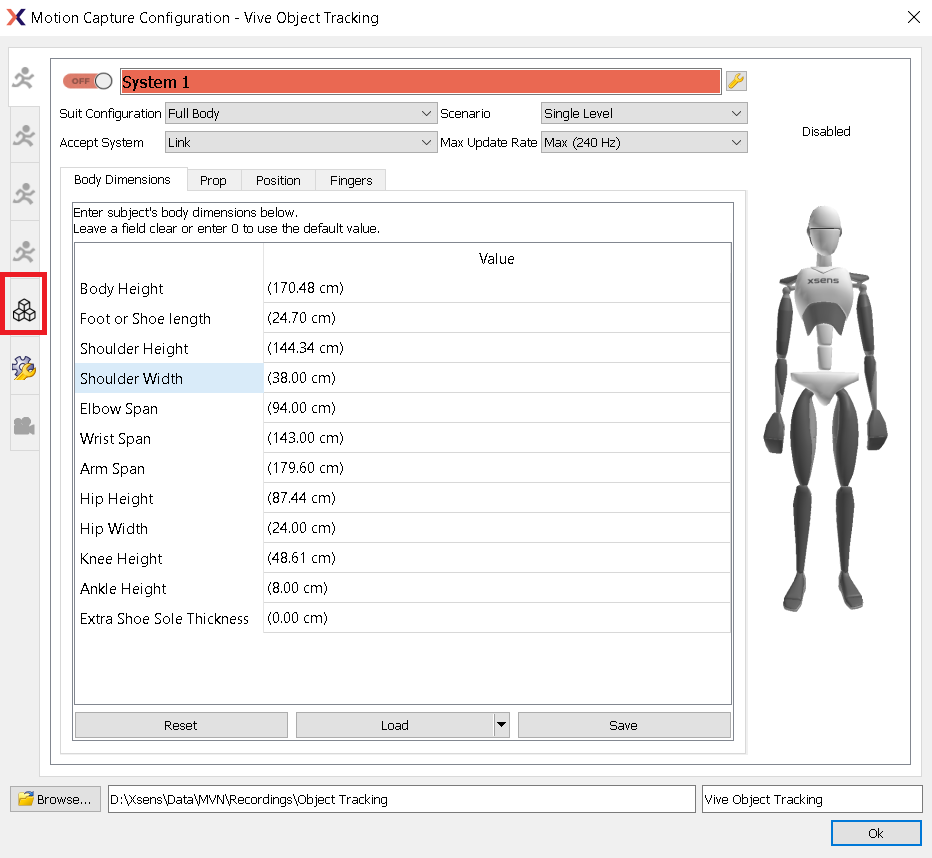932x858 pixels.
Task: Turn on System 1 with the OFF toggle
Action: coord(87,81)
